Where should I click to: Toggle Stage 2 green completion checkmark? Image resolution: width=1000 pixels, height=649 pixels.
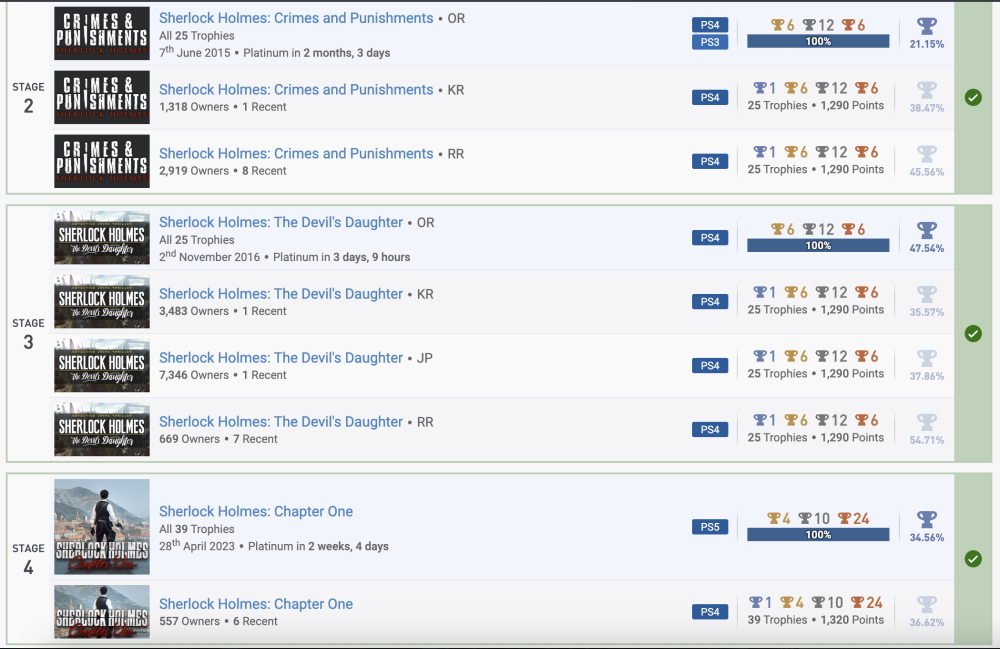coord(973,98)
